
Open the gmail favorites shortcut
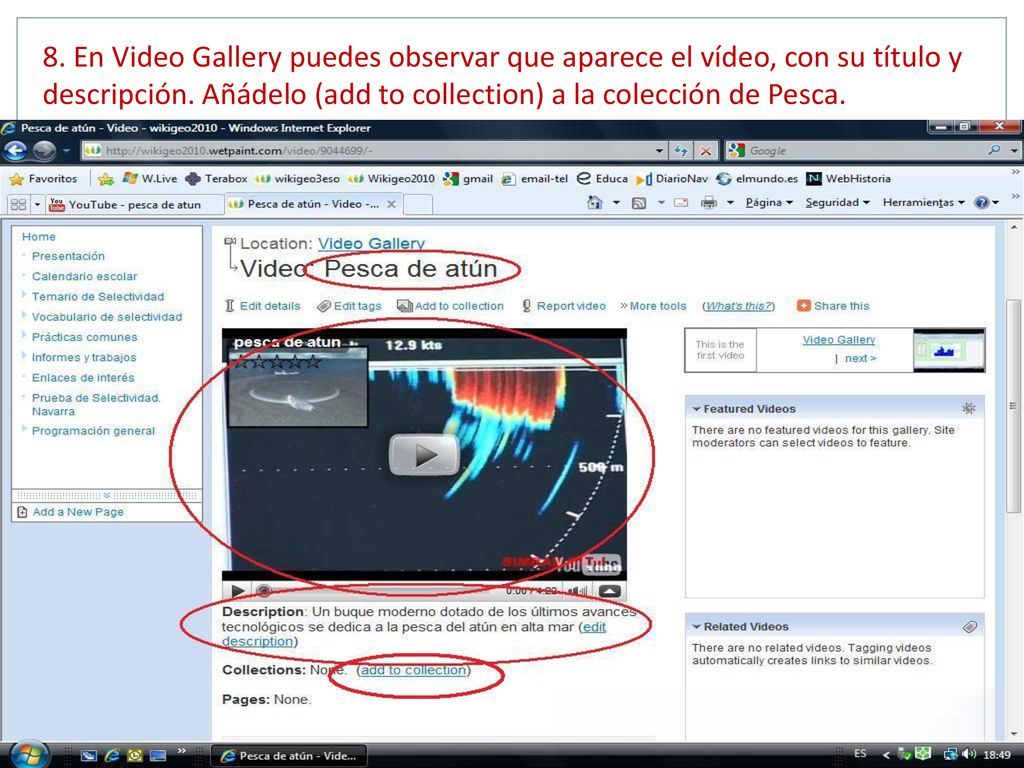click(x=468, y=178)
